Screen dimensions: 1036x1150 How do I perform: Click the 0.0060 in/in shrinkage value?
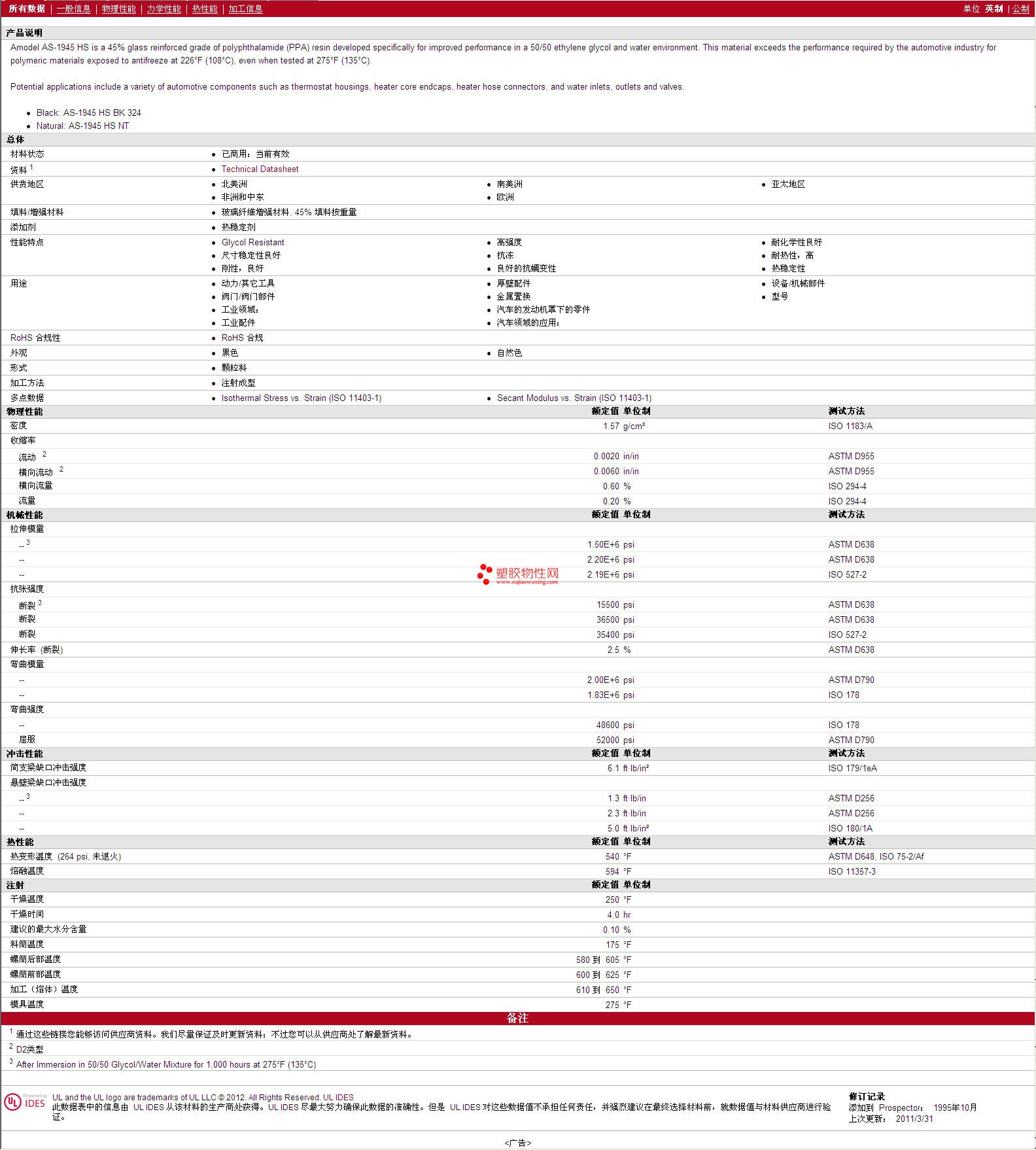click(x=616, y=471)
